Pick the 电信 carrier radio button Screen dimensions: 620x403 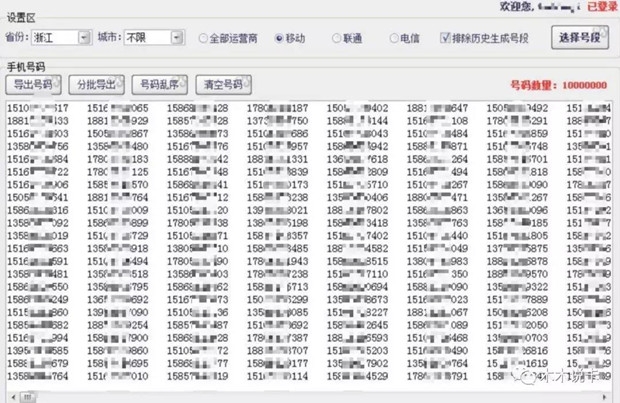click(393, 39)
